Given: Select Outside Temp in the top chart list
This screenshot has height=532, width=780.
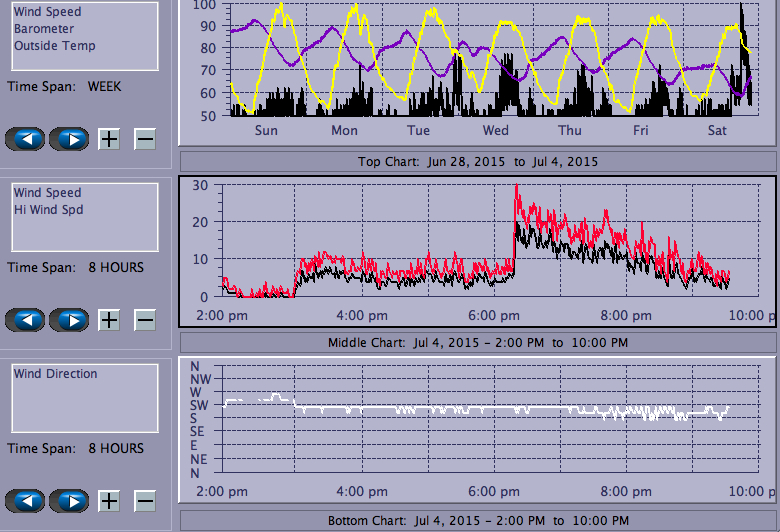Looking at the screenshot, I should [54, 45].
